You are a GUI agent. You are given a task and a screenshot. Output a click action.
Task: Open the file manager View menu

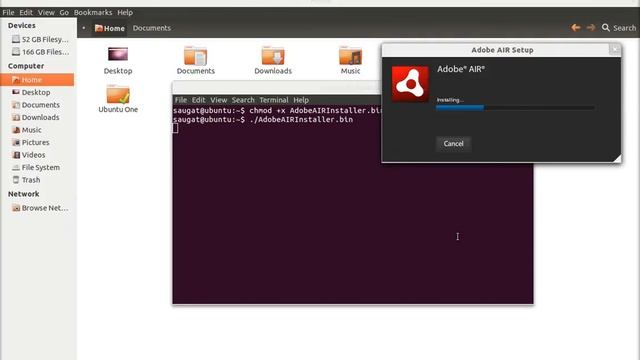click(x=46, y=12)
